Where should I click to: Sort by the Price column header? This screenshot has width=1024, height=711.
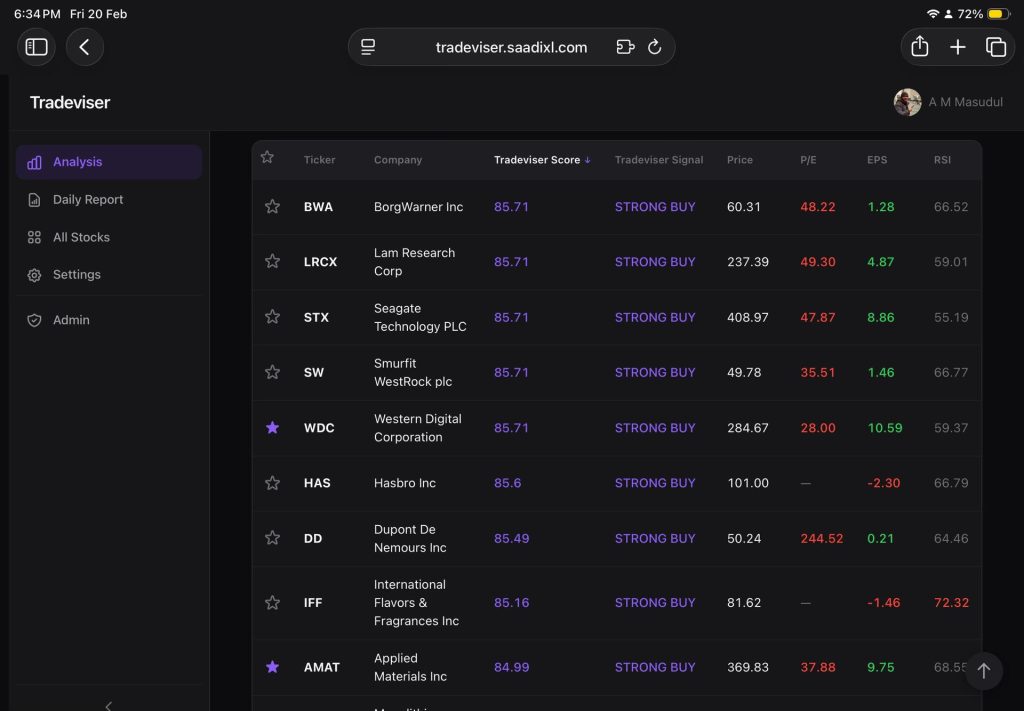740,160
